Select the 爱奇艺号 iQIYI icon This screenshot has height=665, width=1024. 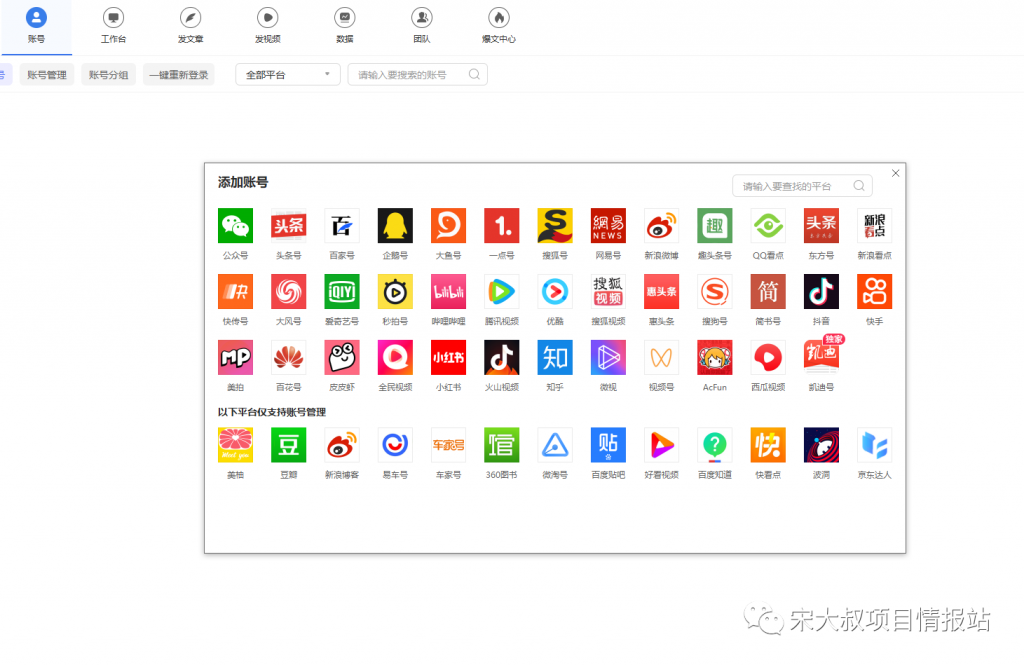pos(342,292)
